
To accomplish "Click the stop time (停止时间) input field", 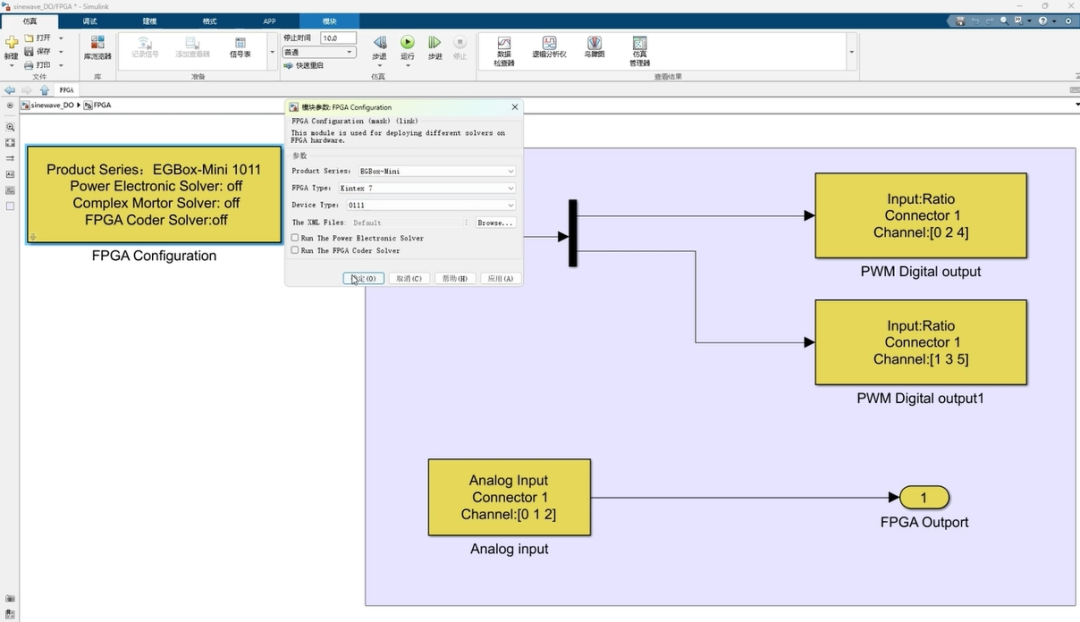I will [338, 38].
